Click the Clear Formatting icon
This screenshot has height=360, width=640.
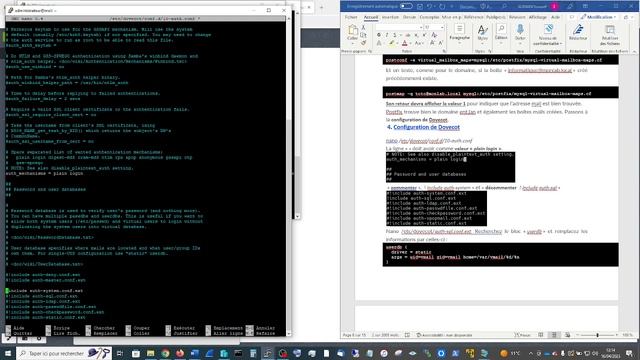(433, 35)
